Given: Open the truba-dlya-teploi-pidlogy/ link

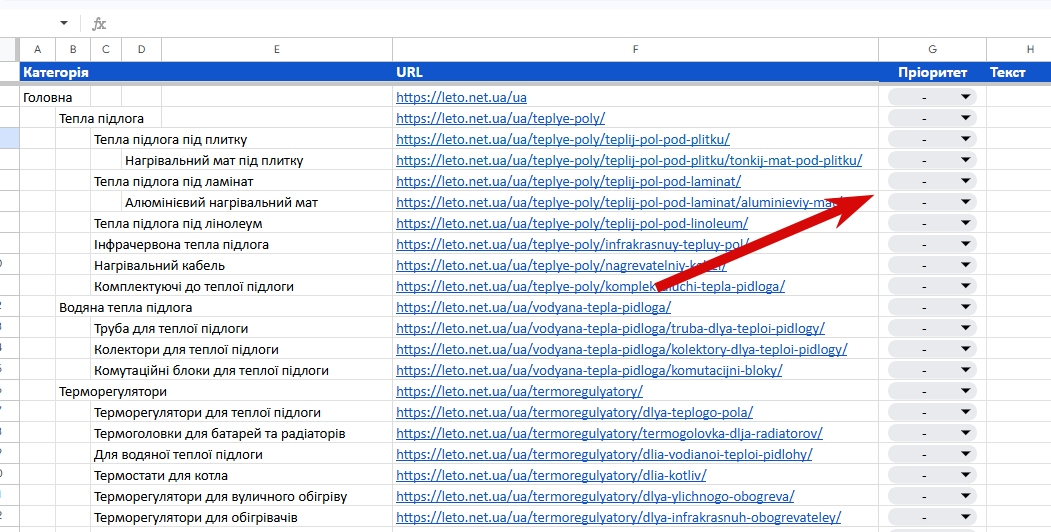Looking at the screenshot, I should (610, 328).
